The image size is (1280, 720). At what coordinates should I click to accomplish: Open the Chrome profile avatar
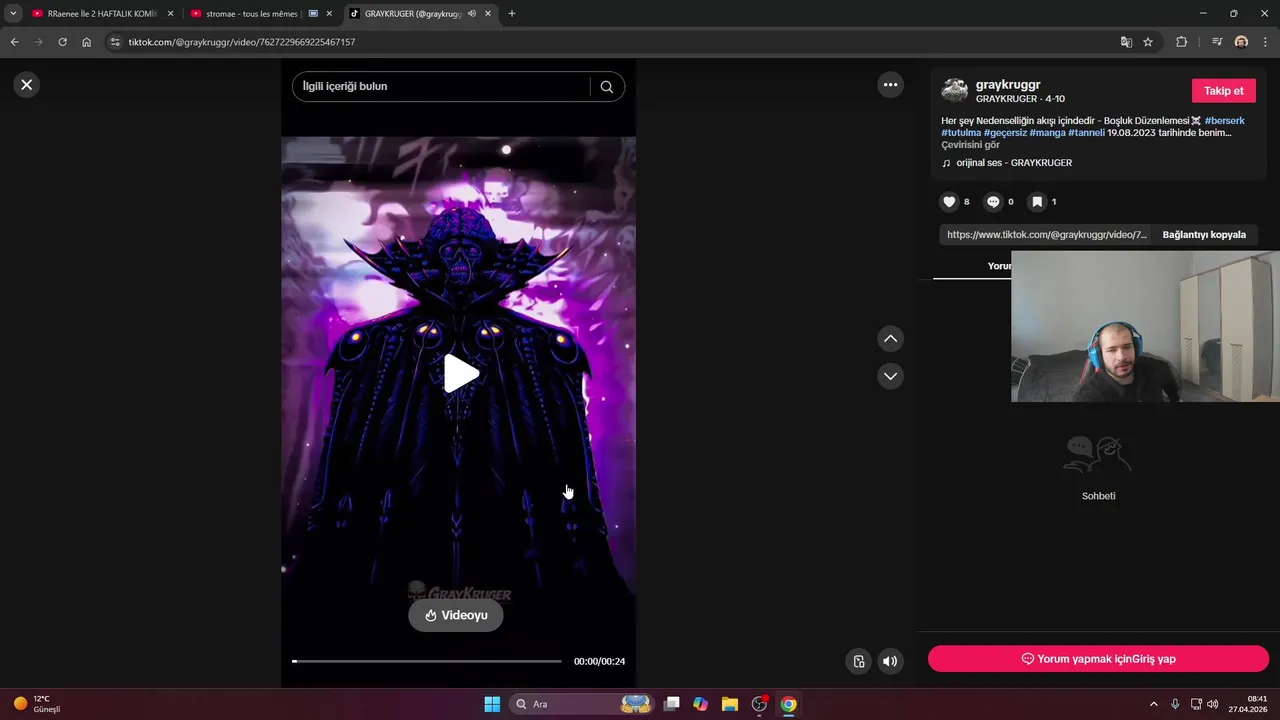[x=1241, y=42]
